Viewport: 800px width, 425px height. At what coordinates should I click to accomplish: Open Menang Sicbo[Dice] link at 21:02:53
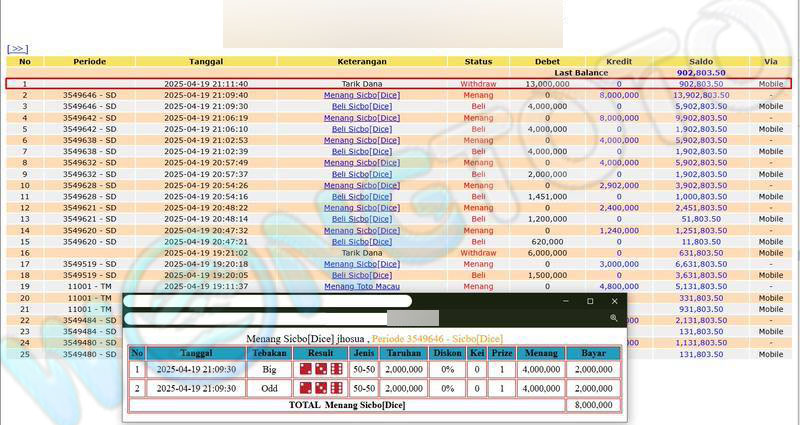(x=361, y=140)
